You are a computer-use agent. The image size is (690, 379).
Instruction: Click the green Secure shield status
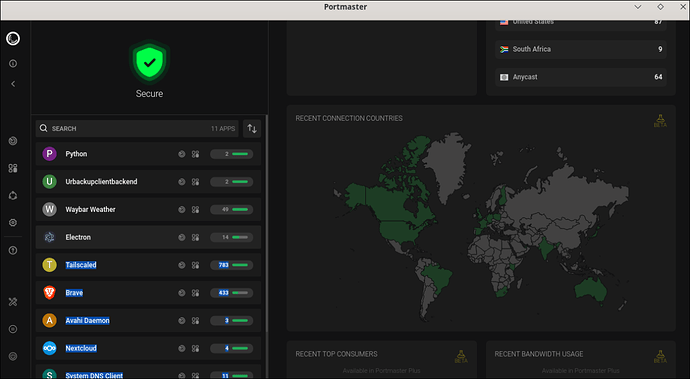pyautogui.click(x=150, y=63)
